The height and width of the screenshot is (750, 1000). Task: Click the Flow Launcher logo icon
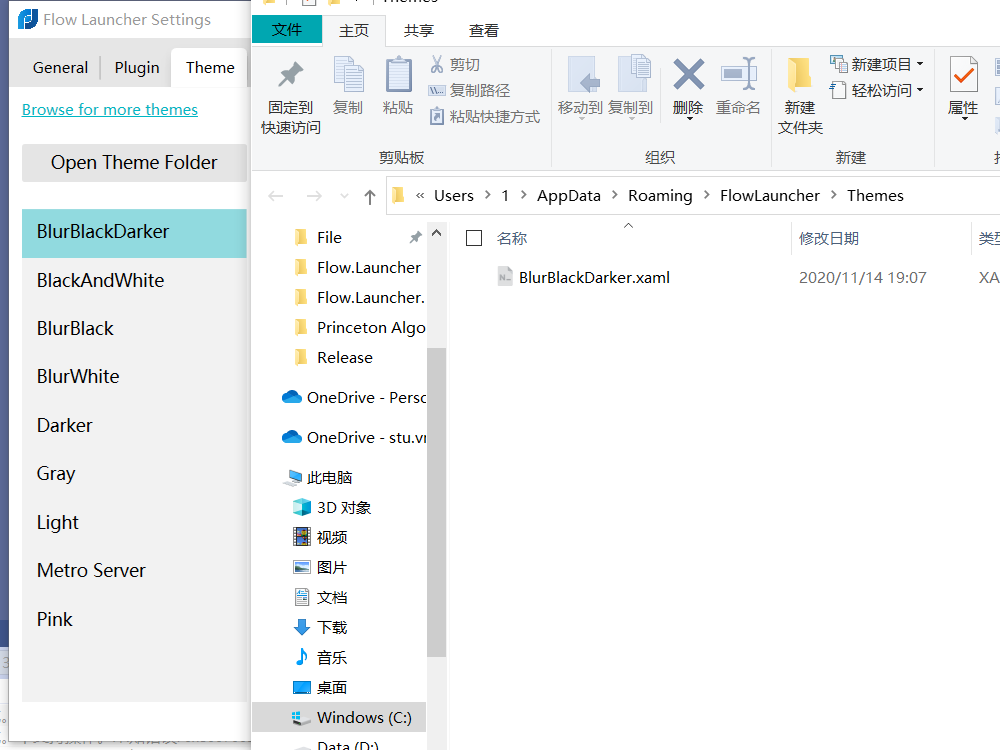click(x=28, y=19)
